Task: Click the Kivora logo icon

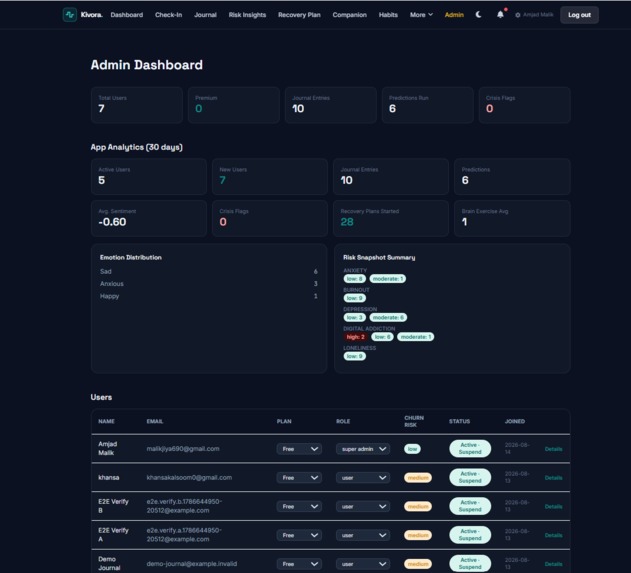Action: (x=70, y=15)
